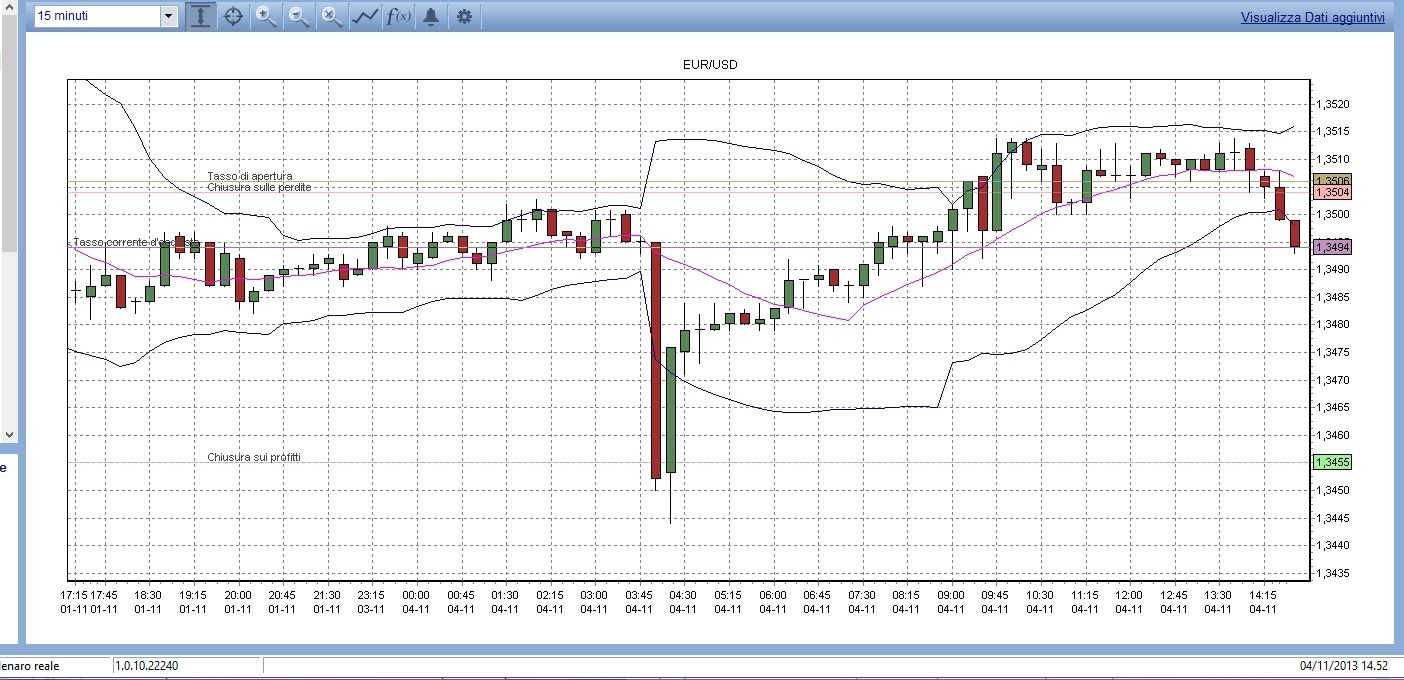Select the Tasso di apertura label
This screenshot has height=680, width=1404.
pos(250,176)
